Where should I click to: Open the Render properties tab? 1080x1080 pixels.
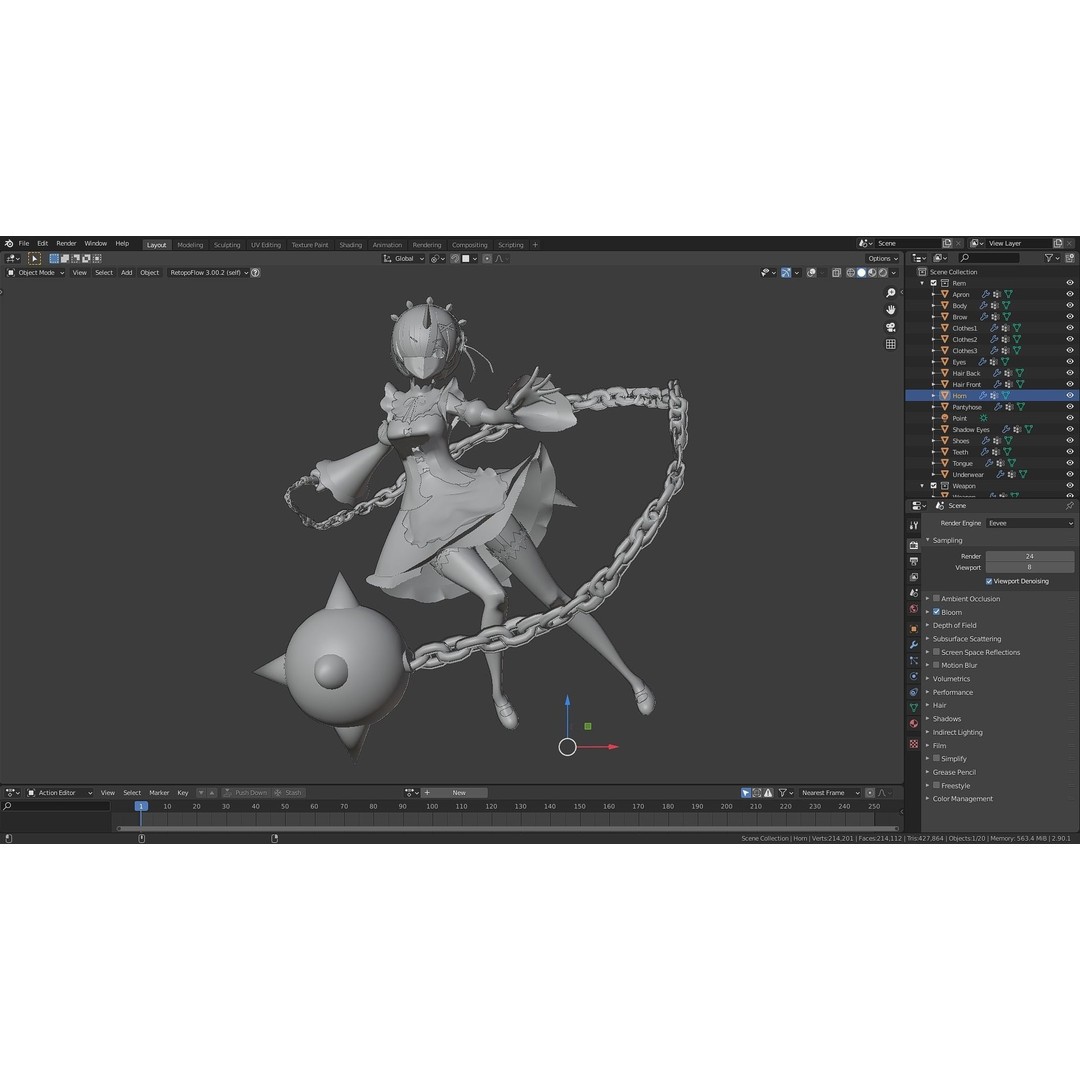tap(914, 545)
